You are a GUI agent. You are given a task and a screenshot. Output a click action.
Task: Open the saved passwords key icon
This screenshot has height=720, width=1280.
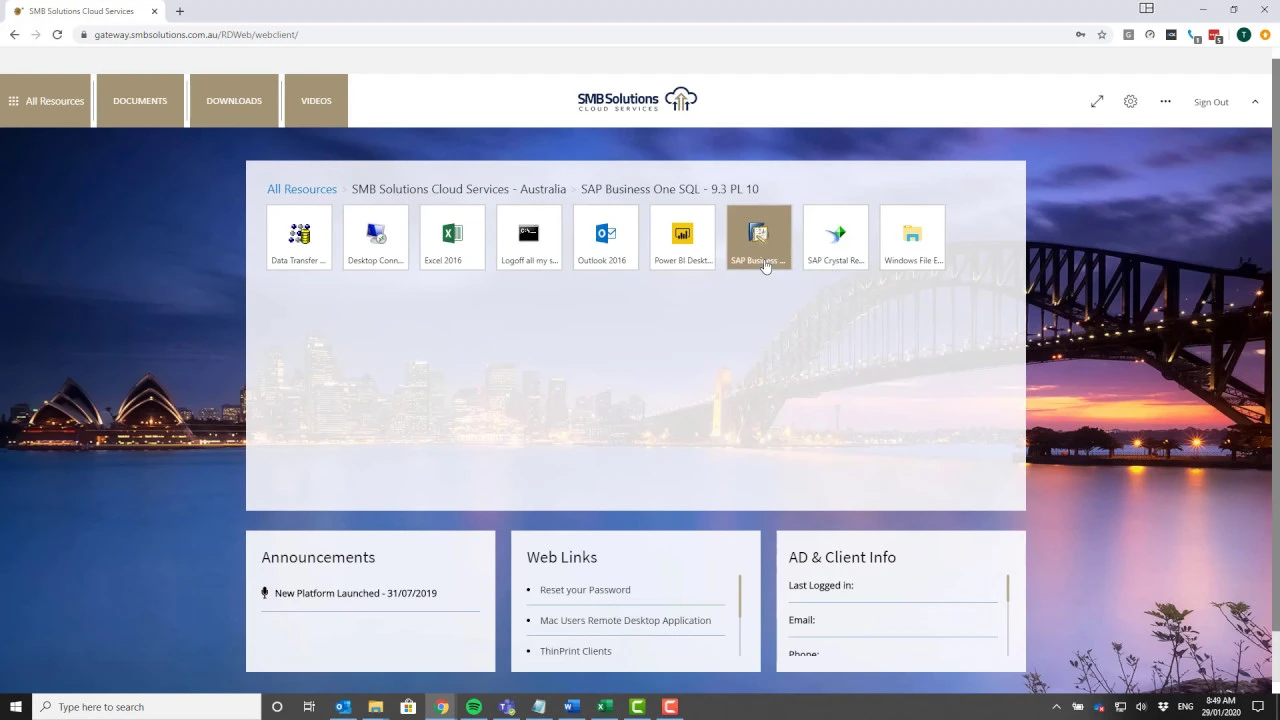coord(1080,35)
